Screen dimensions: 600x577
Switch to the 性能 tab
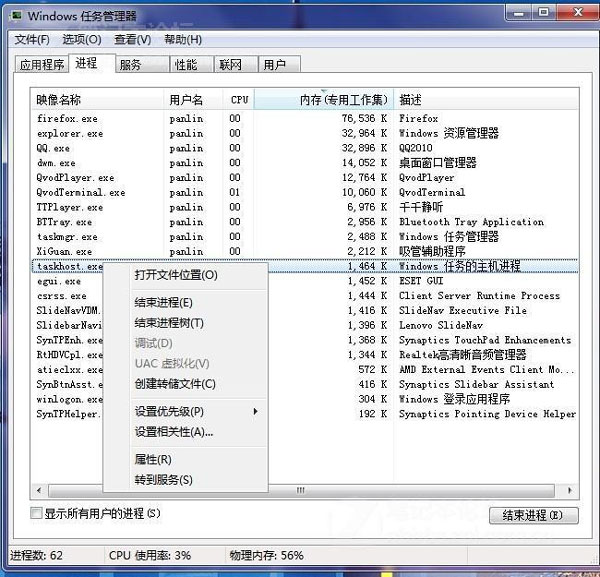(x=186, y=65)
